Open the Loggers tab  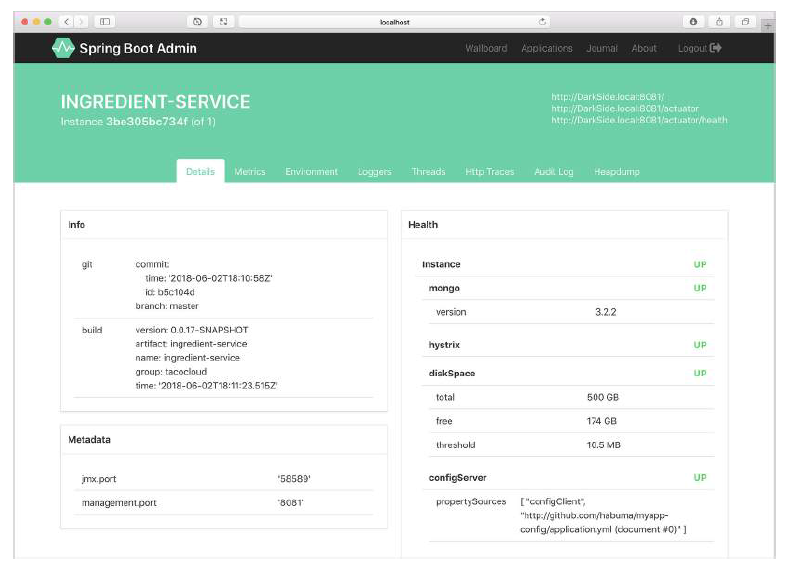point(374,171)
